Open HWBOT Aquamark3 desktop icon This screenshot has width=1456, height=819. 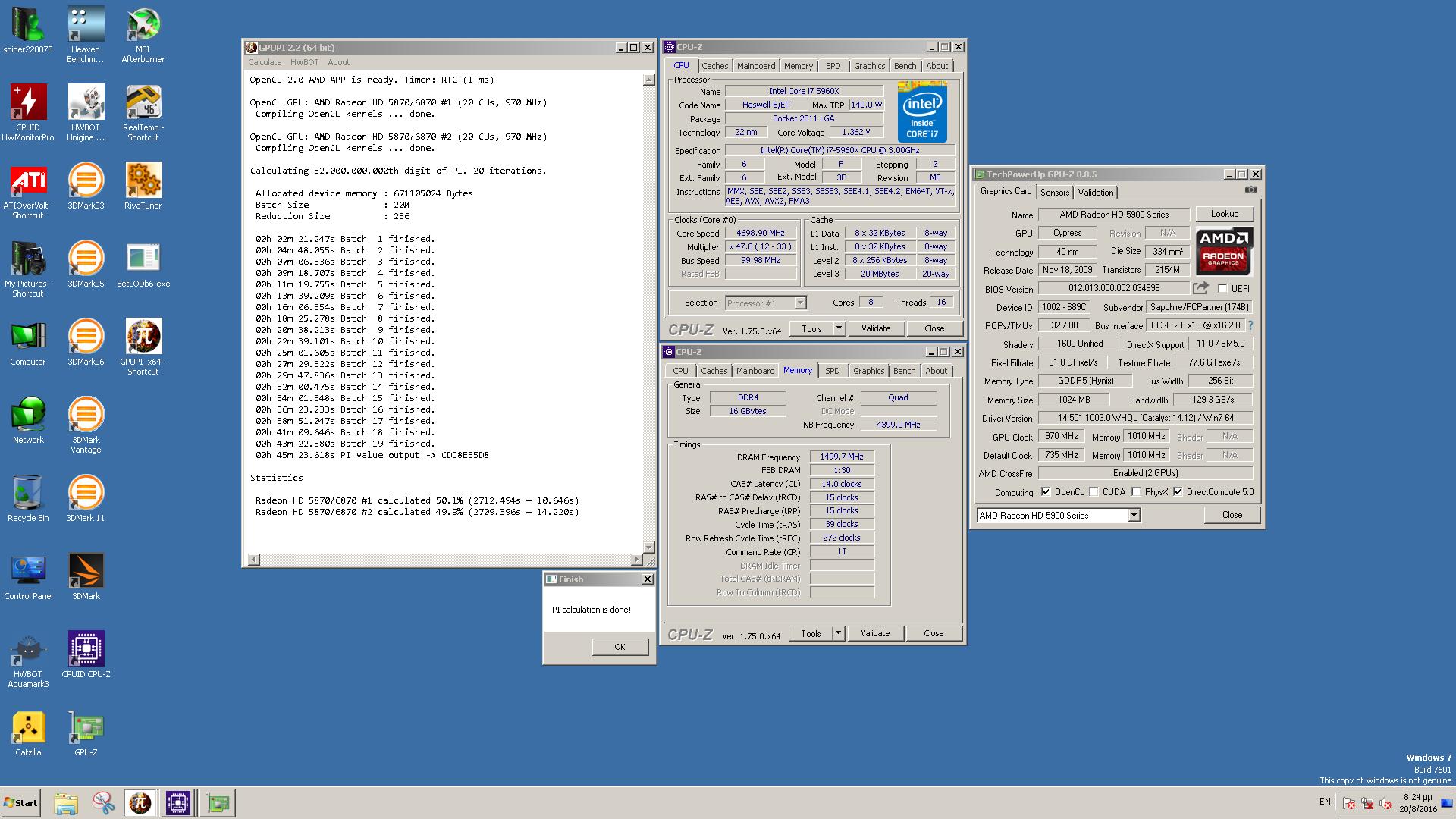click(28, 660)
